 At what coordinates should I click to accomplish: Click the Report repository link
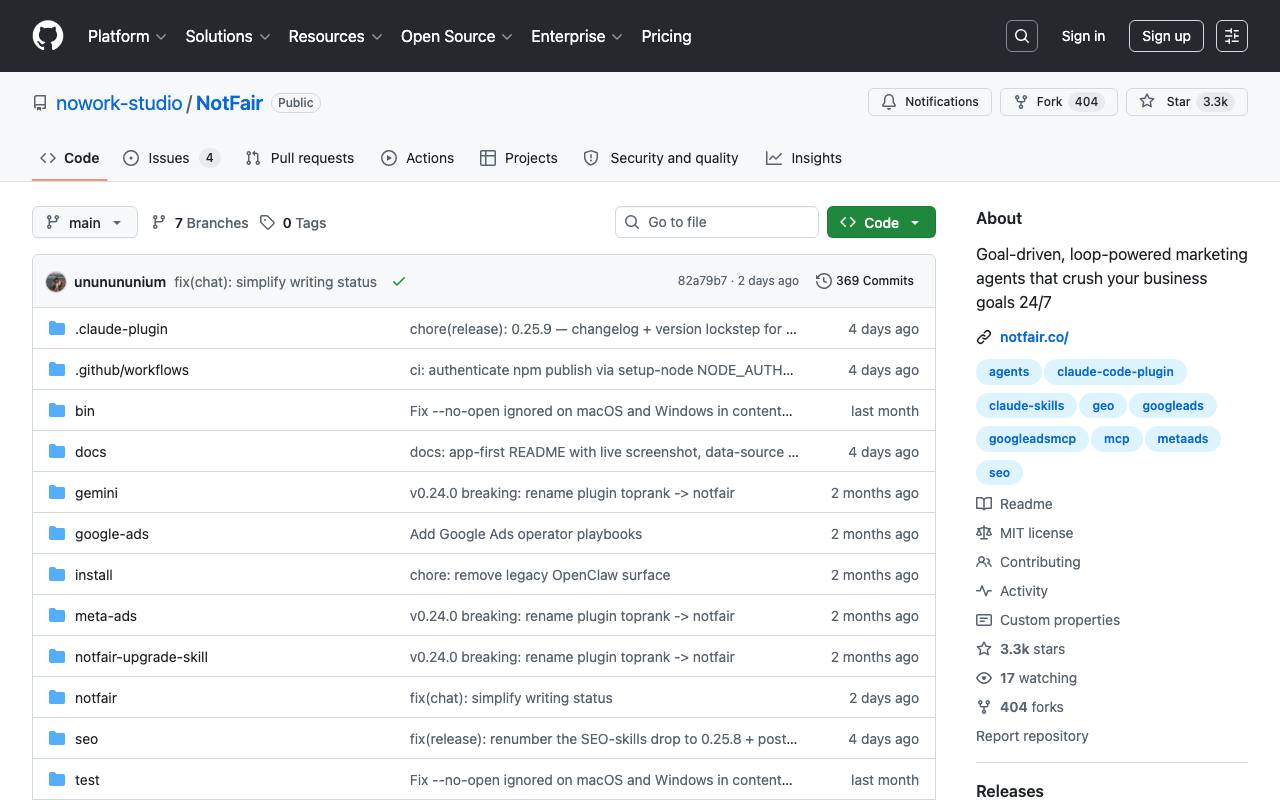[1032, 736]
